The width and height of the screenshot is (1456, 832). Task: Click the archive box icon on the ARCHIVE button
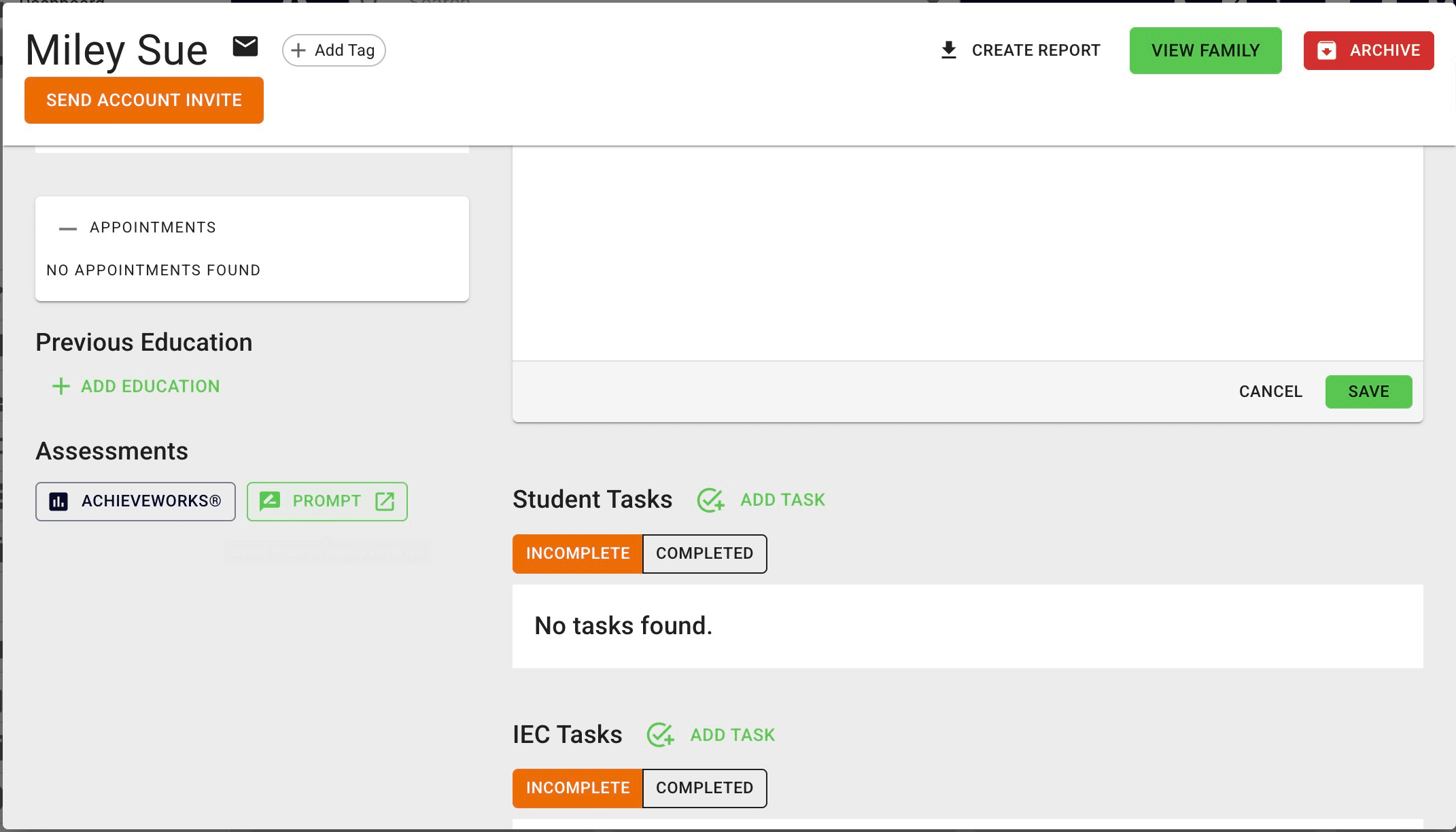[1327, 50]
